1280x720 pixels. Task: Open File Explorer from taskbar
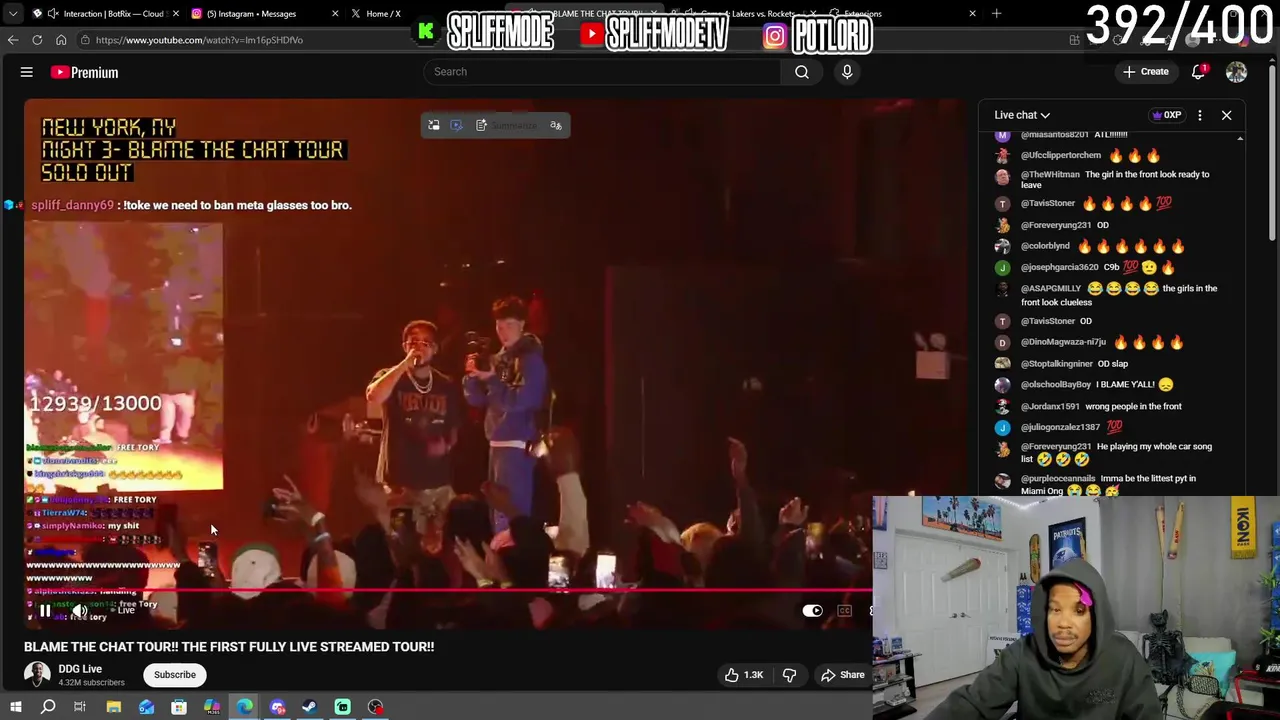pyautogui.click(x=114, y=707)
